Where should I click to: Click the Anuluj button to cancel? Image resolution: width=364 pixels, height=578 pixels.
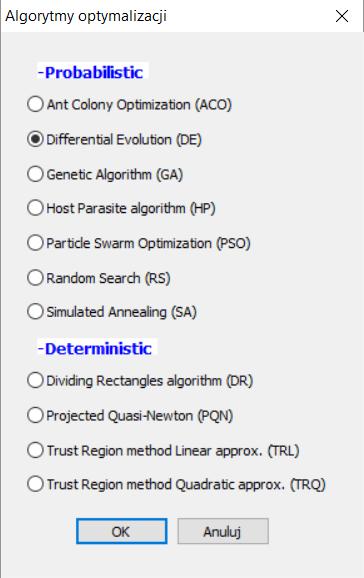[x=223, y=531]
